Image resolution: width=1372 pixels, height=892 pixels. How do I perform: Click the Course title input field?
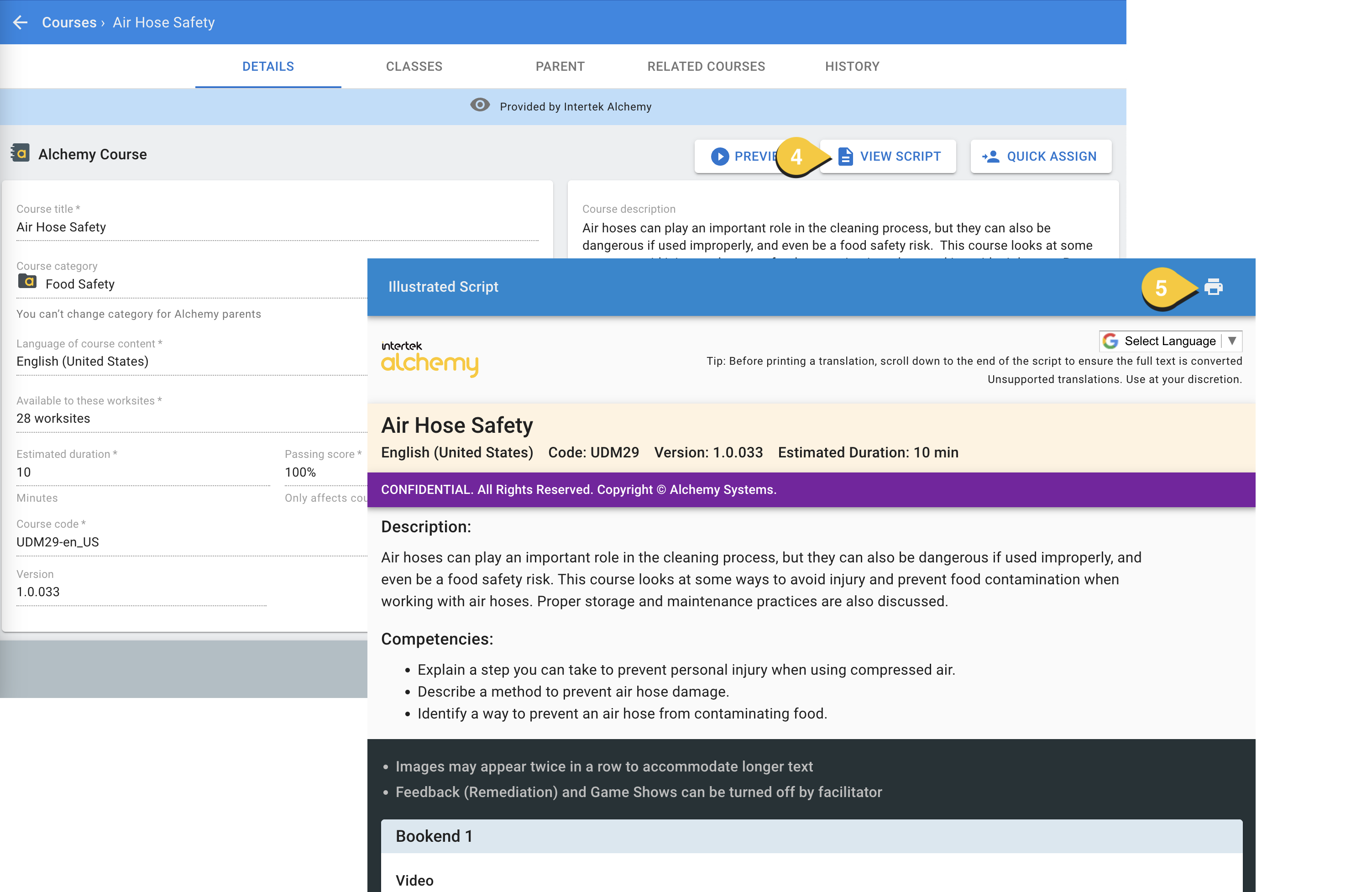pos(277,227)
